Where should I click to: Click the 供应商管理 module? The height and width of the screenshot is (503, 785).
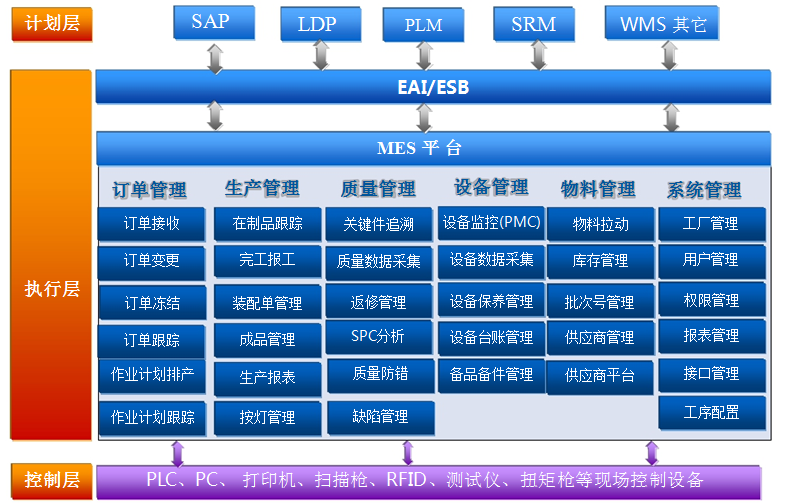[x=600, y=338]
